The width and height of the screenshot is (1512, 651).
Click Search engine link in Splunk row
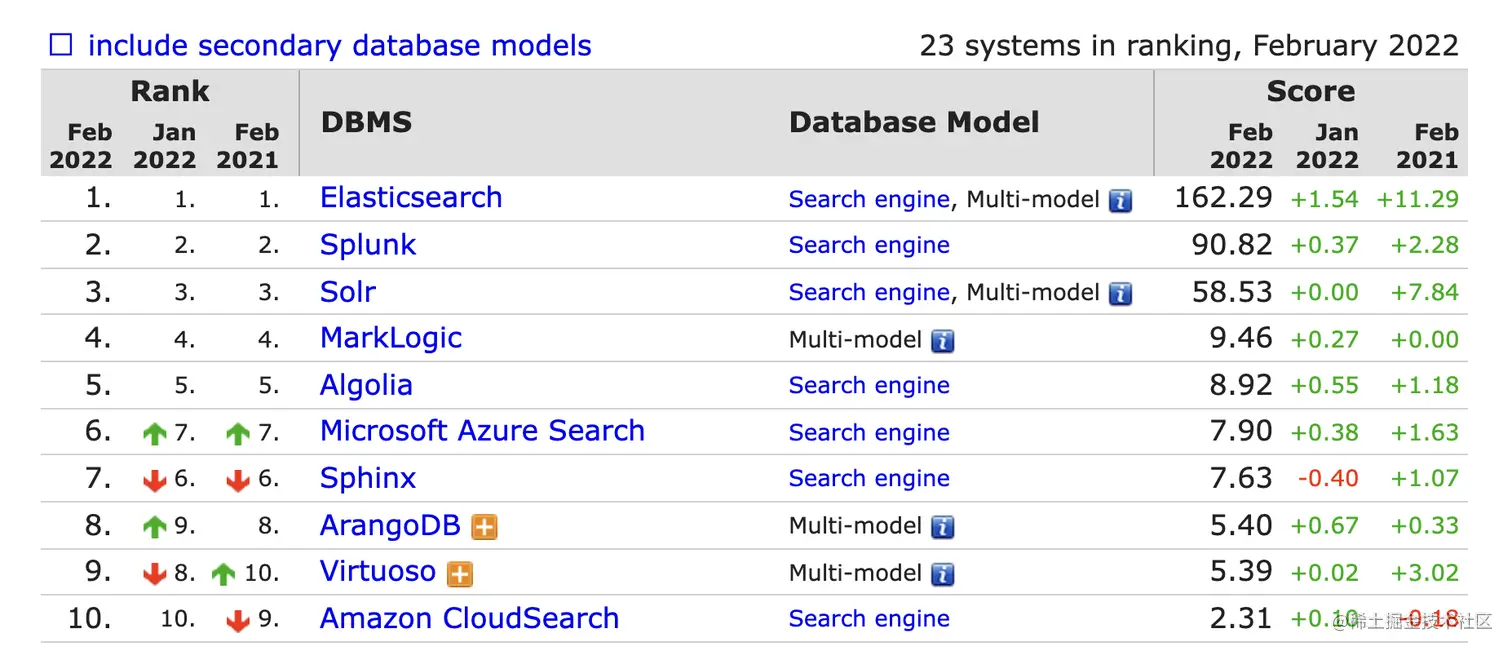[868, 246]
